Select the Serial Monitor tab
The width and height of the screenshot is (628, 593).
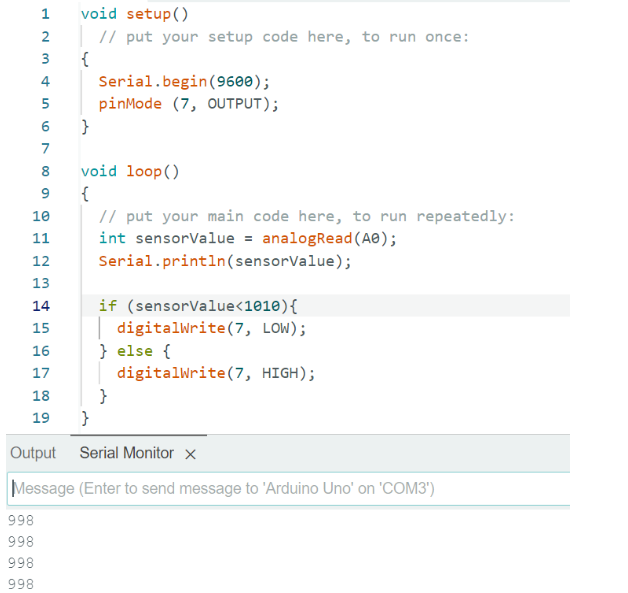[x=127, y=453]
